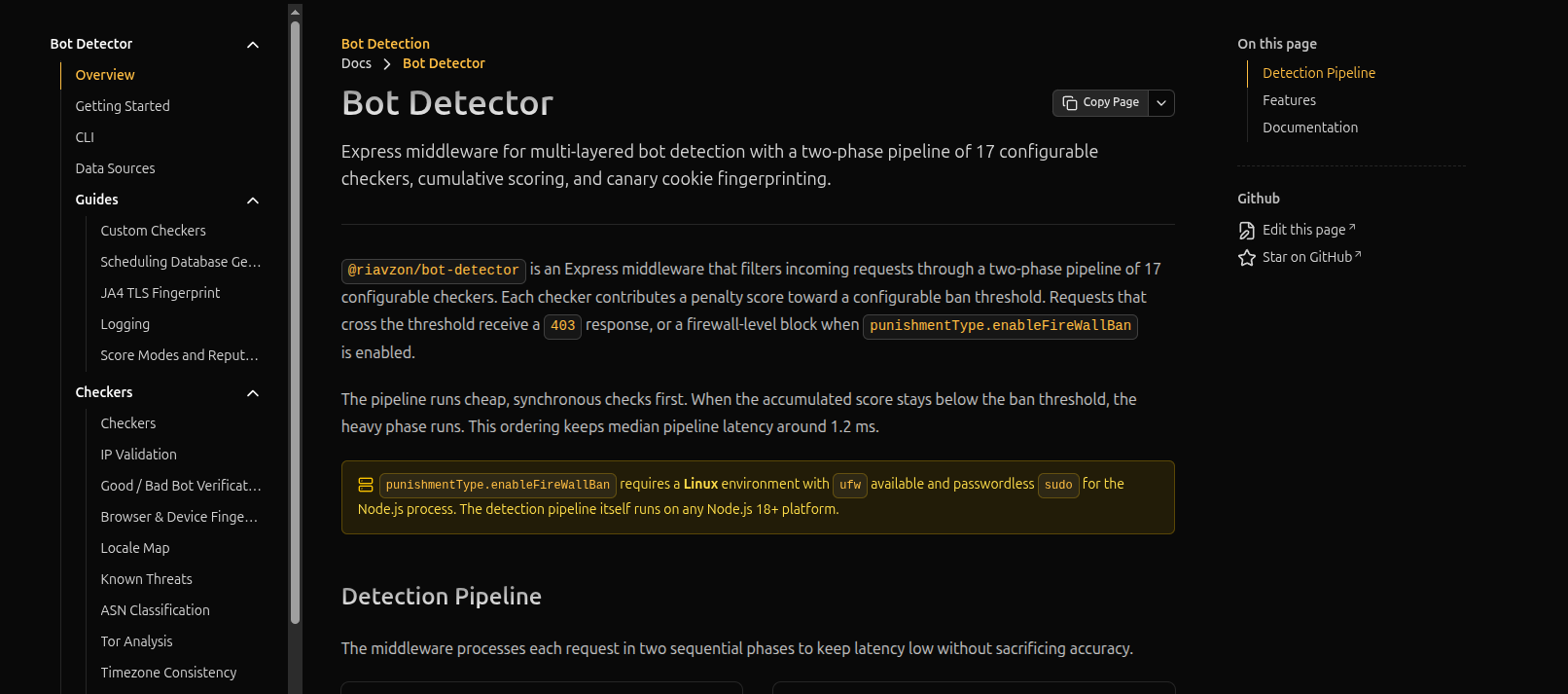Select Overview in the sidebar
The width and height of the screenshot is (1568, 694).
click(104, 75)
